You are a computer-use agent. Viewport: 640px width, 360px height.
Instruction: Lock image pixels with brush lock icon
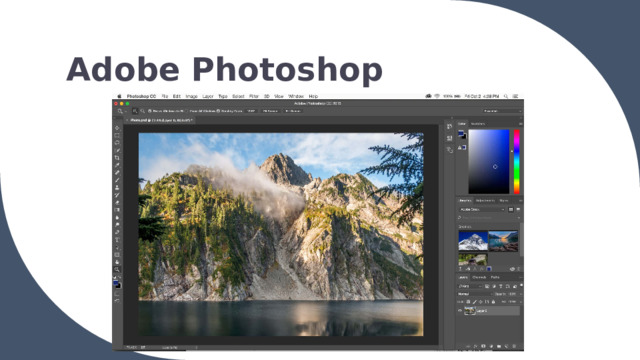coord(475,302)
